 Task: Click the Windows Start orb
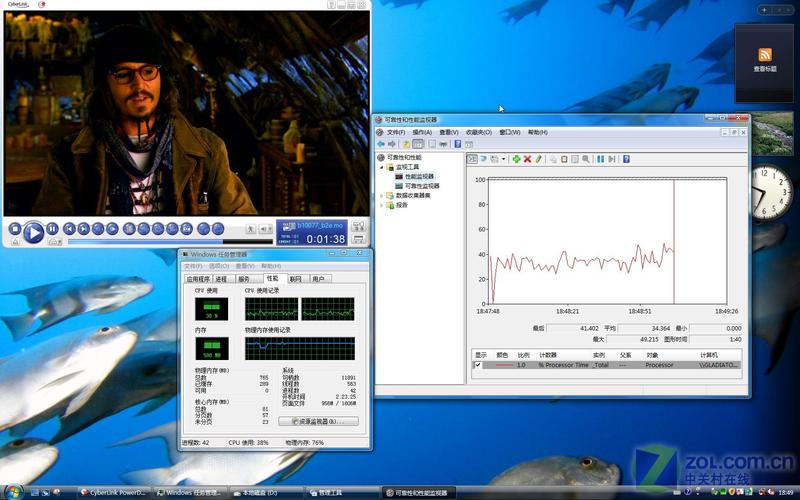[14, 492]
